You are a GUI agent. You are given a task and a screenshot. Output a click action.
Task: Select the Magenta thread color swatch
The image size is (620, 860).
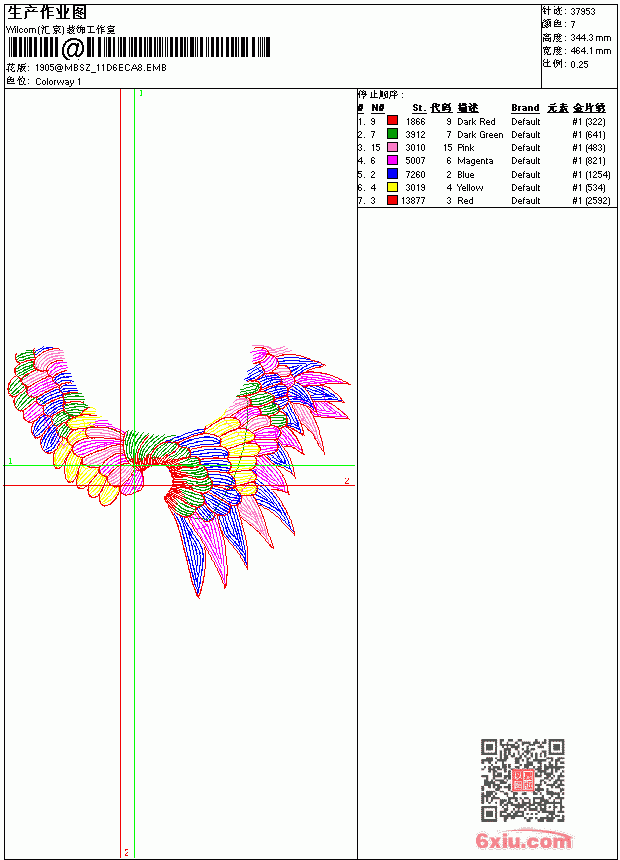392,160
